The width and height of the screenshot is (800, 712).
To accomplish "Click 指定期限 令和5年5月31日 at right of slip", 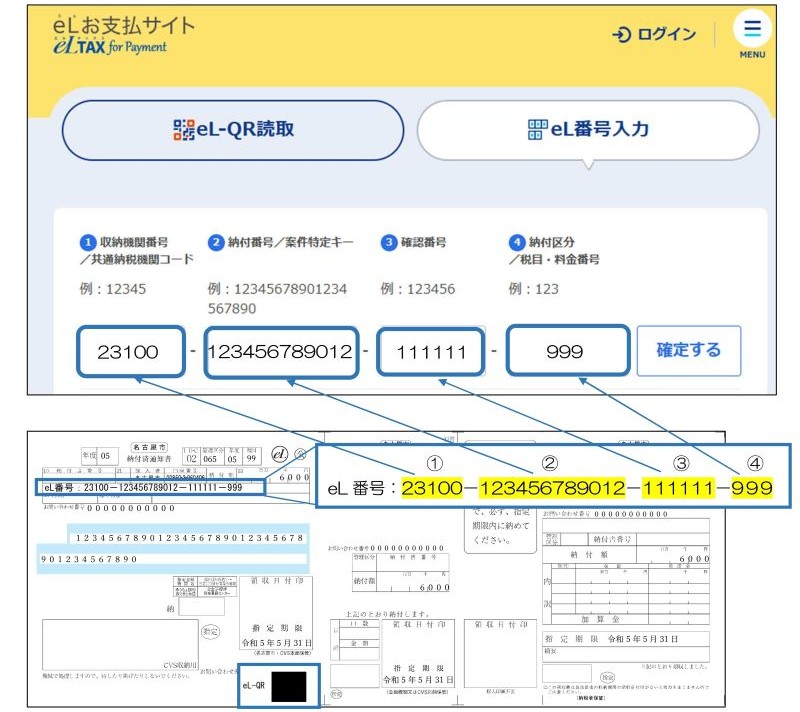I will (611, 639).
